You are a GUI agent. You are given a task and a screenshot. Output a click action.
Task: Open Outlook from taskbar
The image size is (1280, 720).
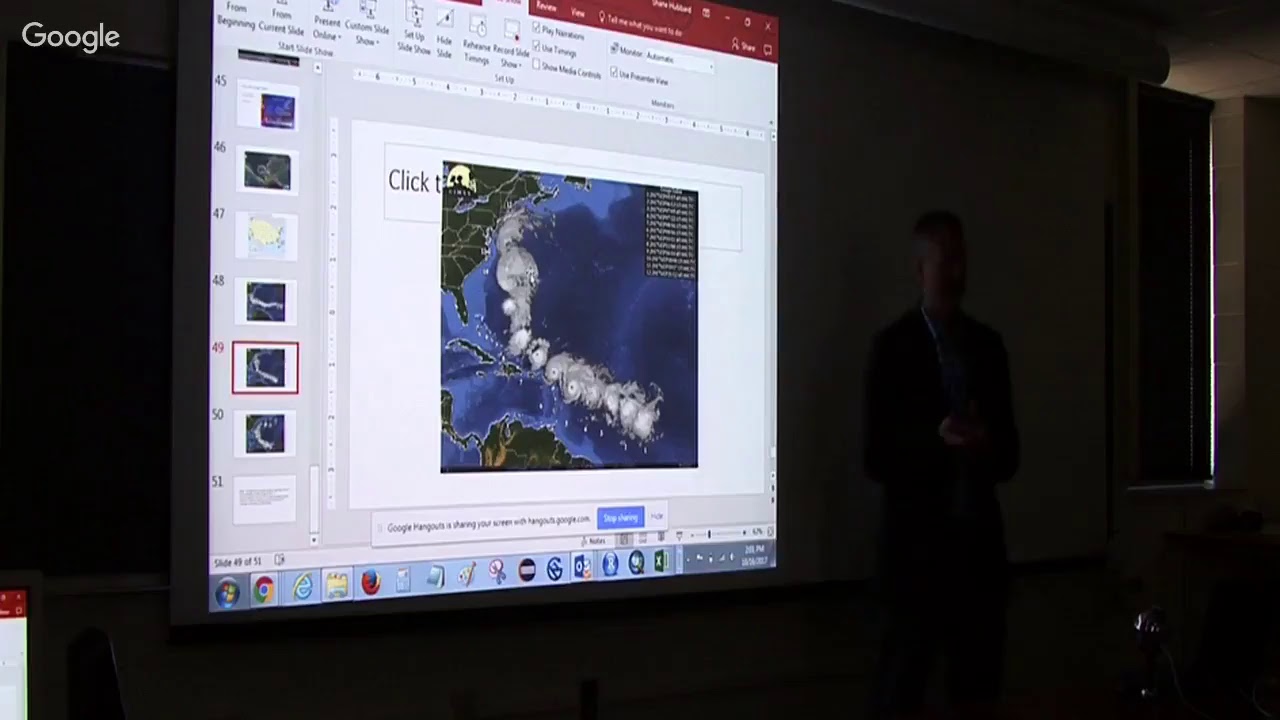point(582,566)
